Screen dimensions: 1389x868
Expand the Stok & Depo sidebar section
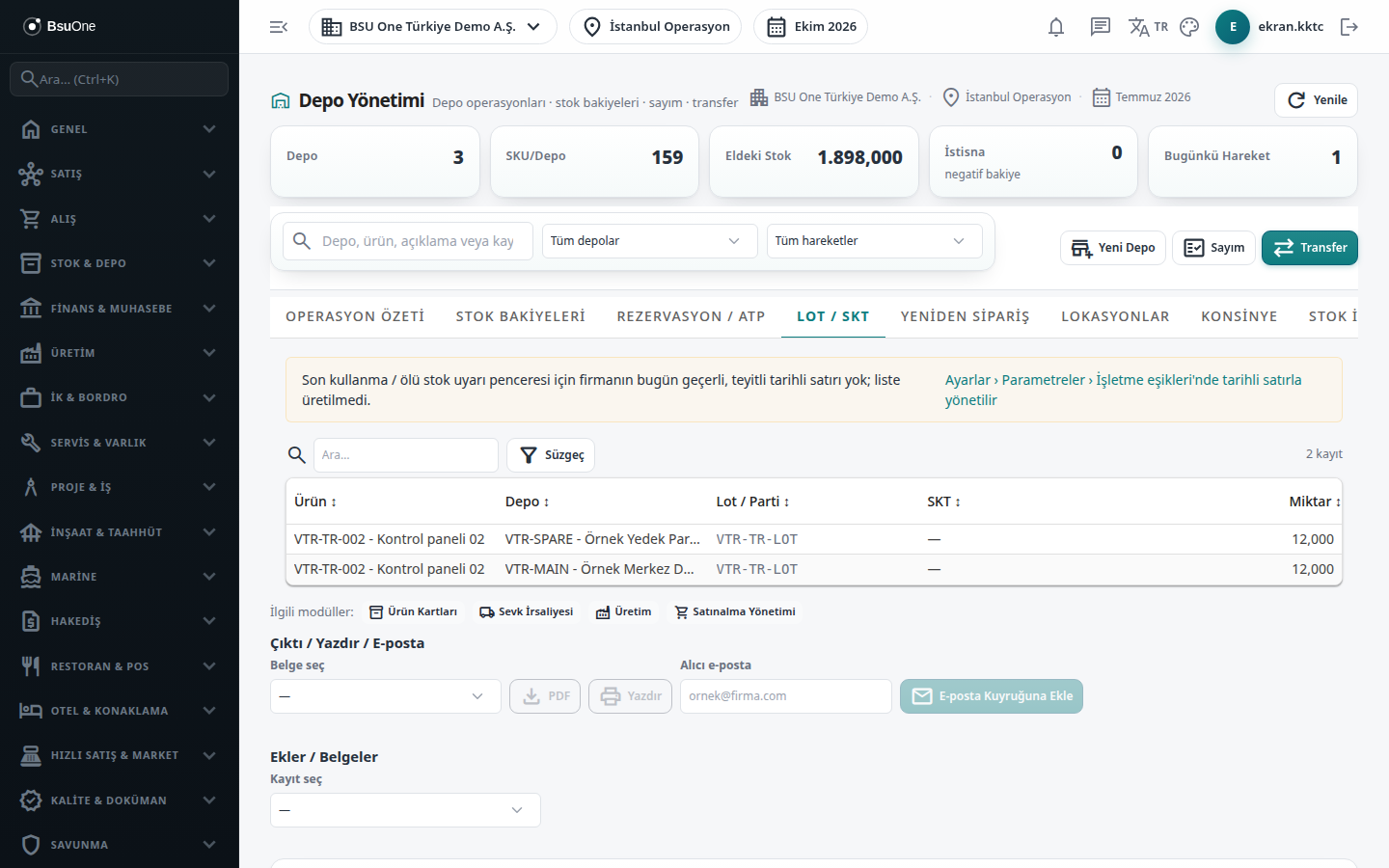click(120, 263)
